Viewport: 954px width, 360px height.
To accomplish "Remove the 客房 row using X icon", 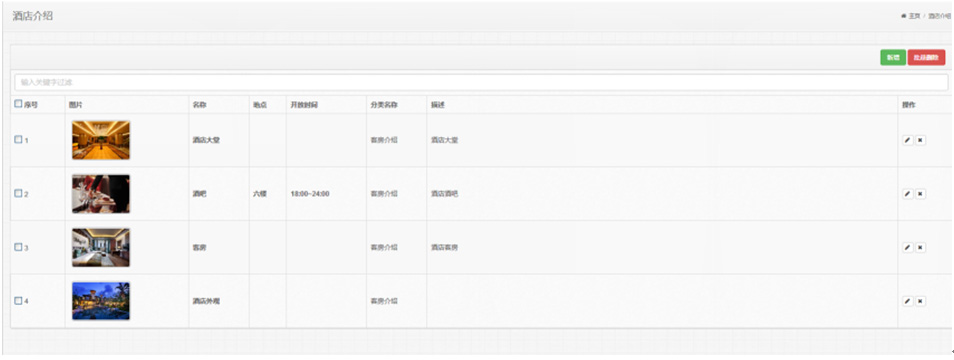I will coord(921,247).
